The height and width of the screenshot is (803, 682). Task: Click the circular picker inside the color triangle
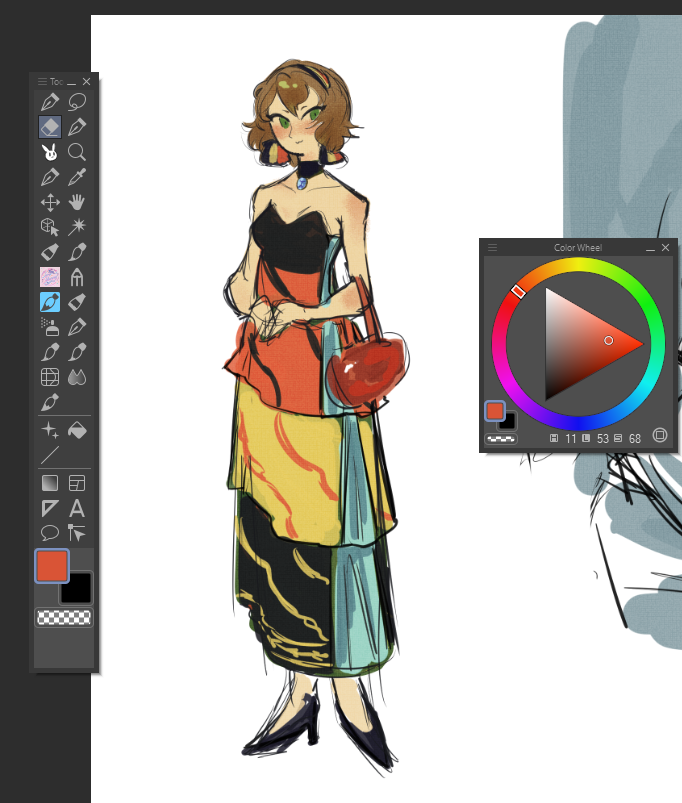[x=608, y=340]
